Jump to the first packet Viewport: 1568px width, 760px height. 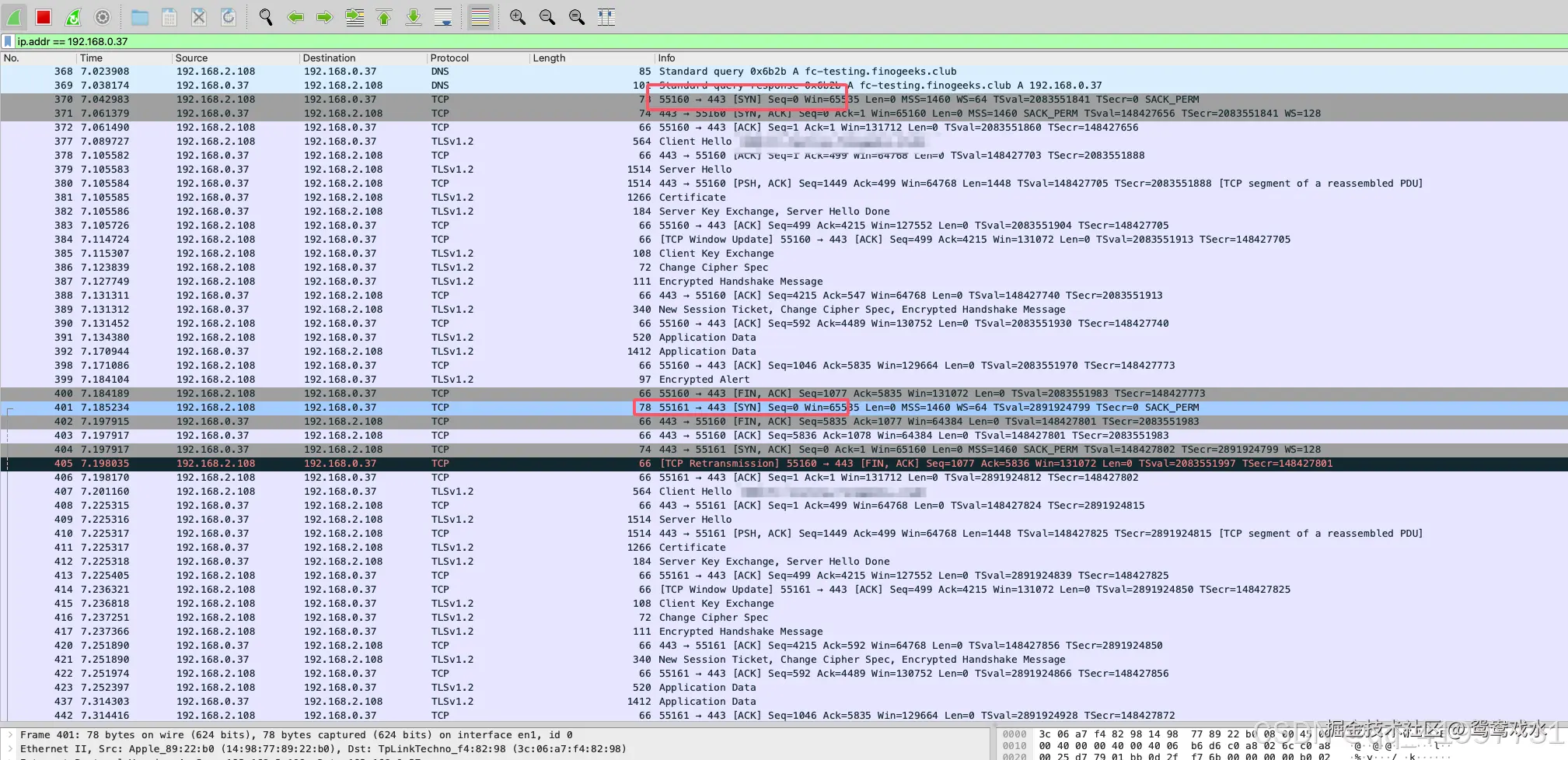coord(384,16)
